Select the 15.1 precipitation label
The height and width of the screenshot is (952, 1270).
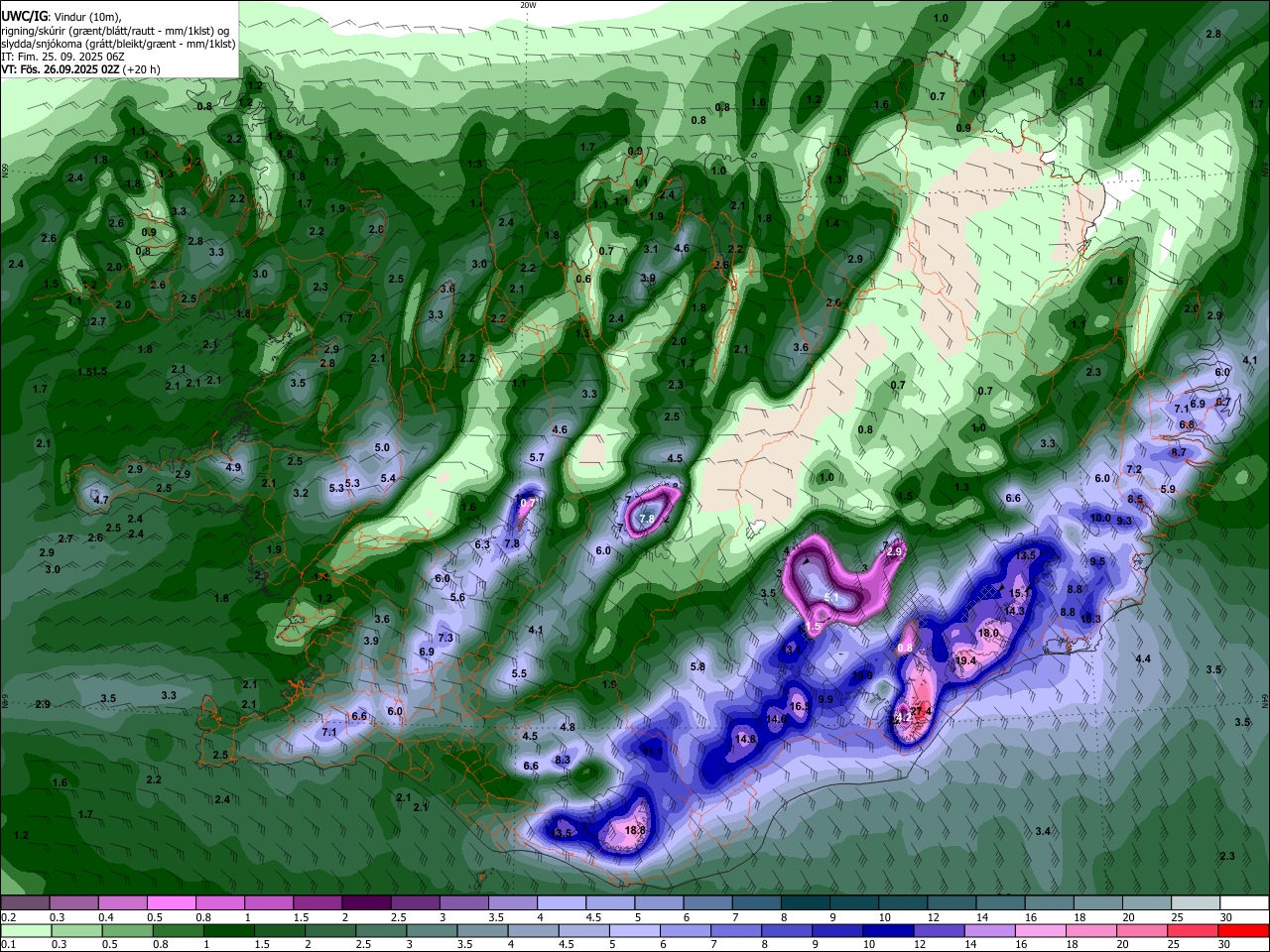coord(1020,593)
